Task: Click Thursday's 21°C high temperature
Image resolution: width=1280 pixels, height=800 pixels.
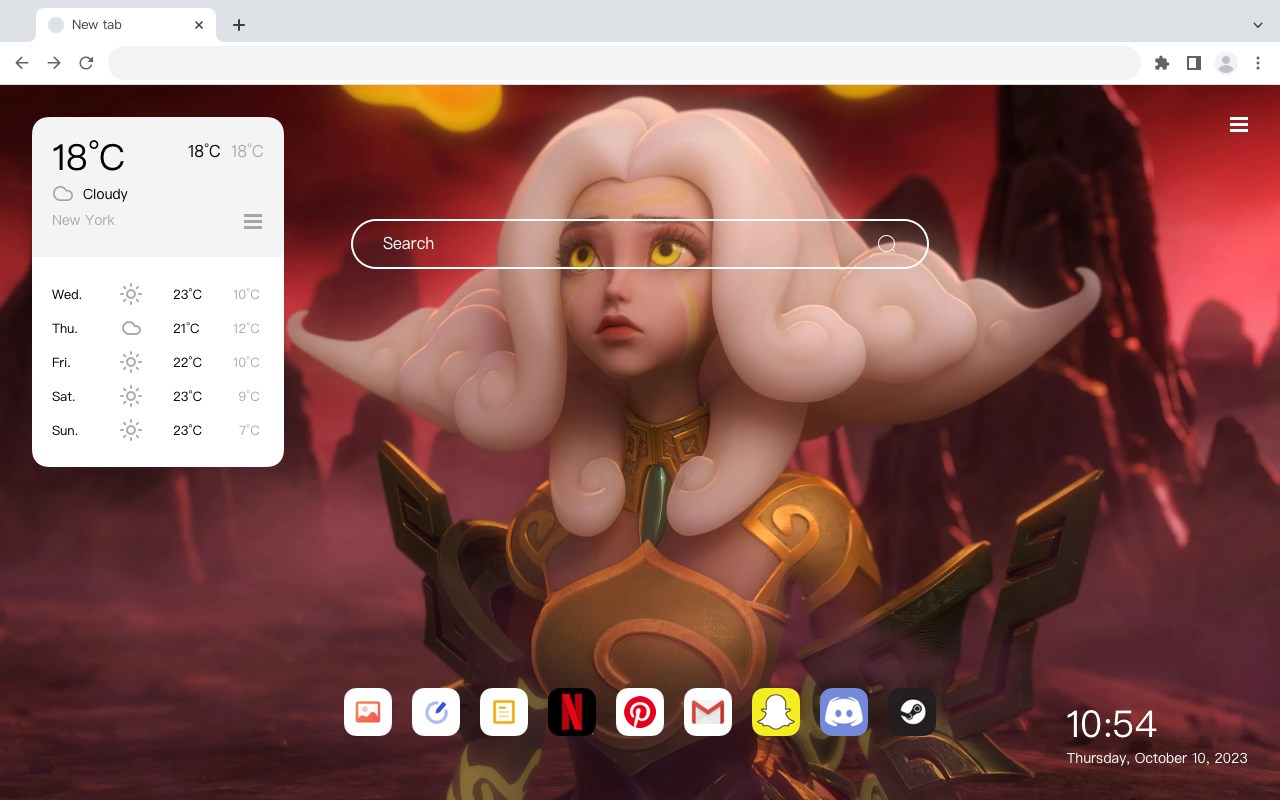Action: click(x=187, y=328)
